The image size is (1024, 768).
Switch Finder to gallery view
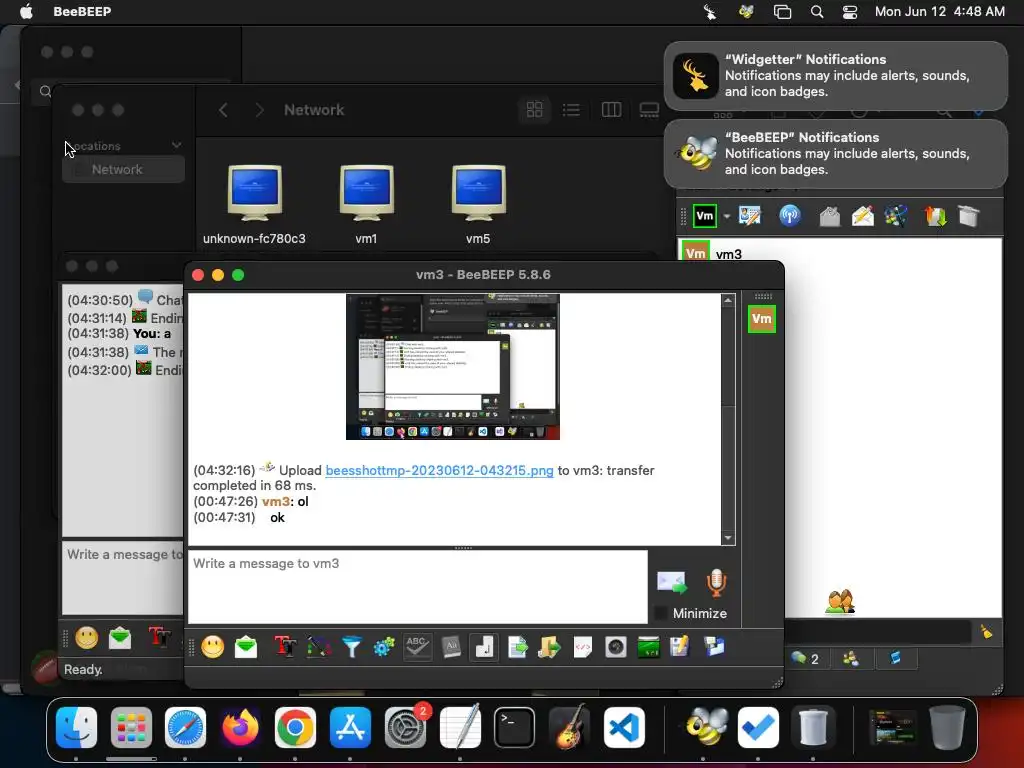pyautogui.click(x=649, y=110)
